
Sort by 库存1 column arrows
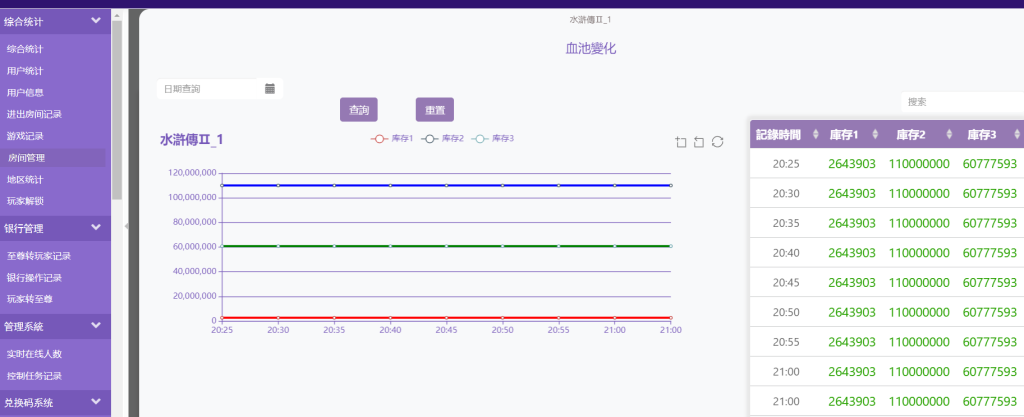873,134
